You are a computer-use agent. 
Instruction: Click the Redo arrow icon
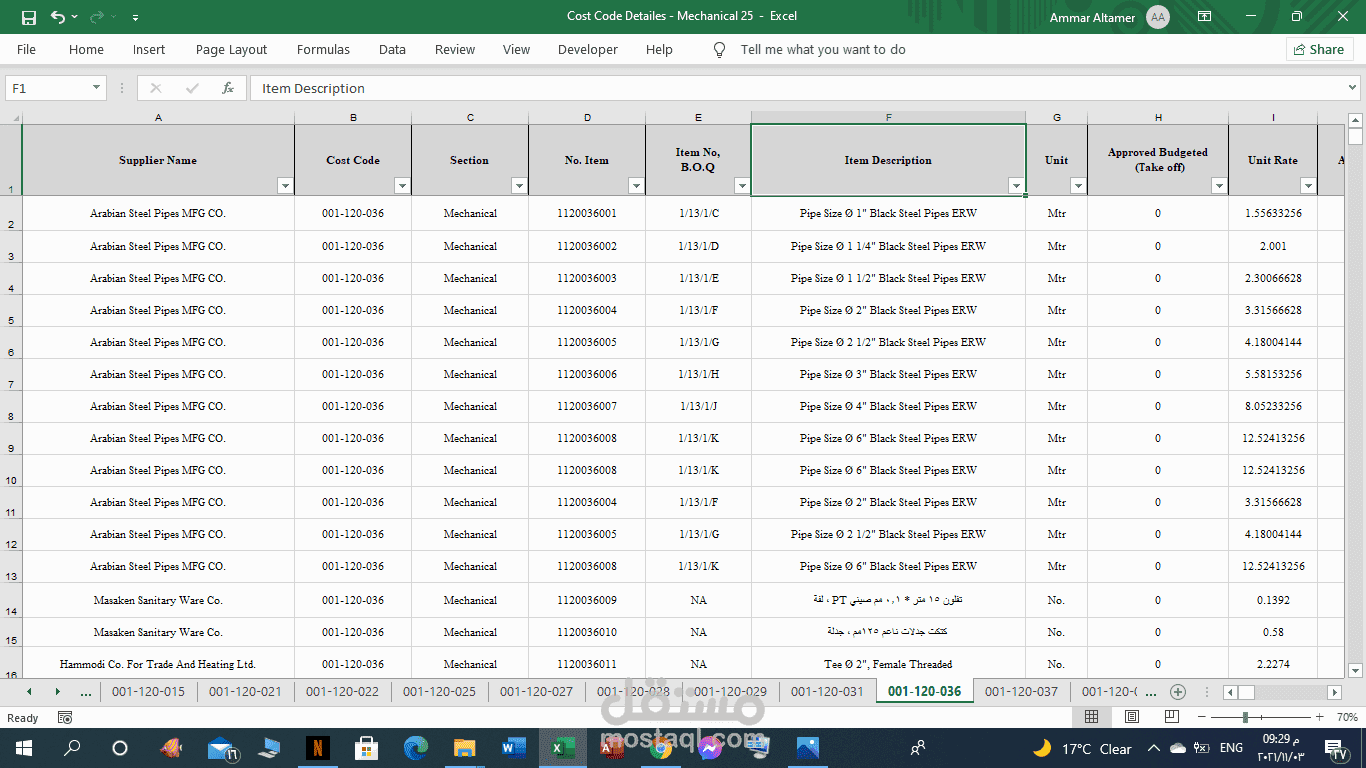pos(97,17)
